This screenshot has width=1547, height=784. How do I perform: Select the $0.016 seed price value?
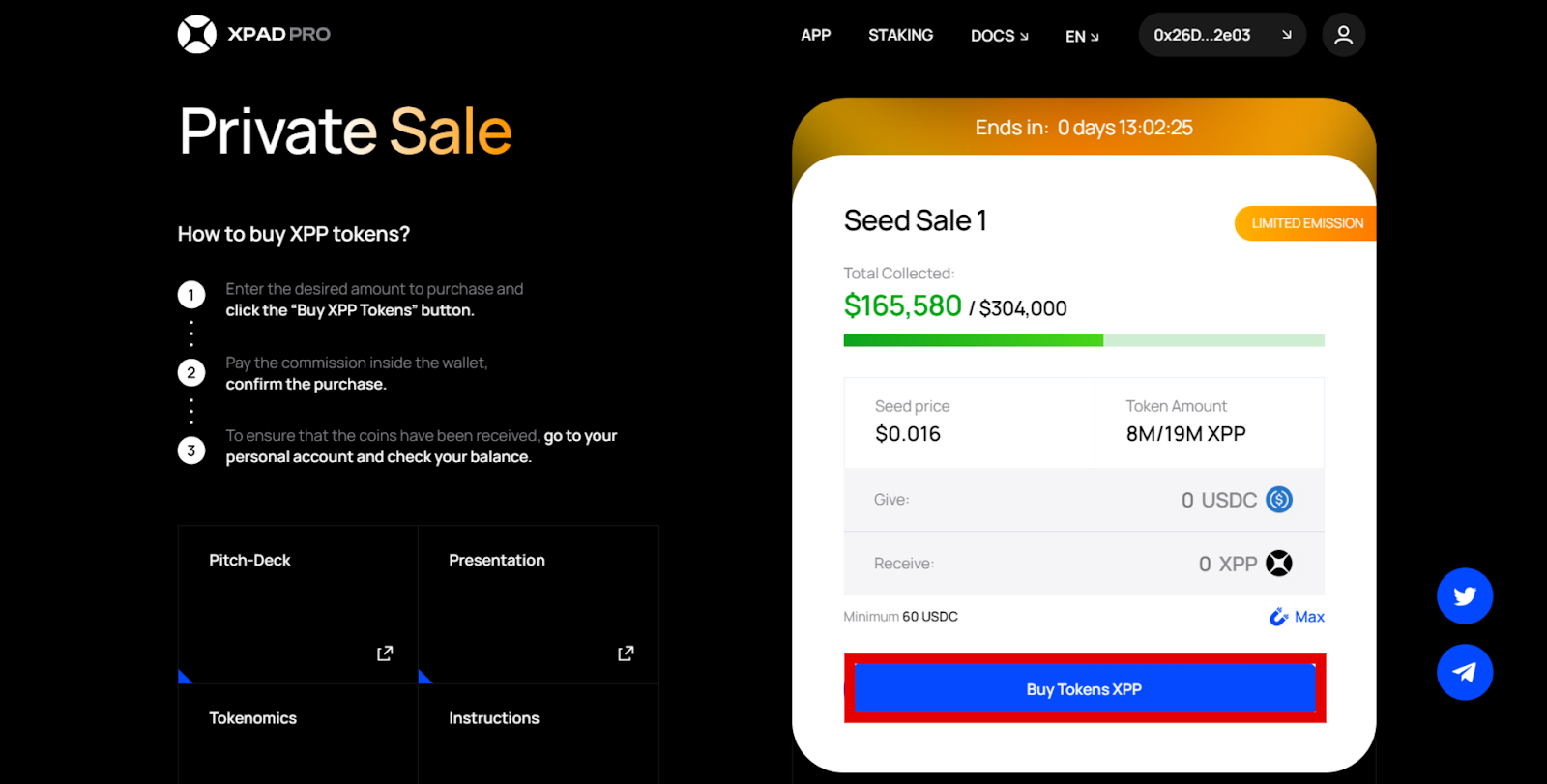pos(908,434)
